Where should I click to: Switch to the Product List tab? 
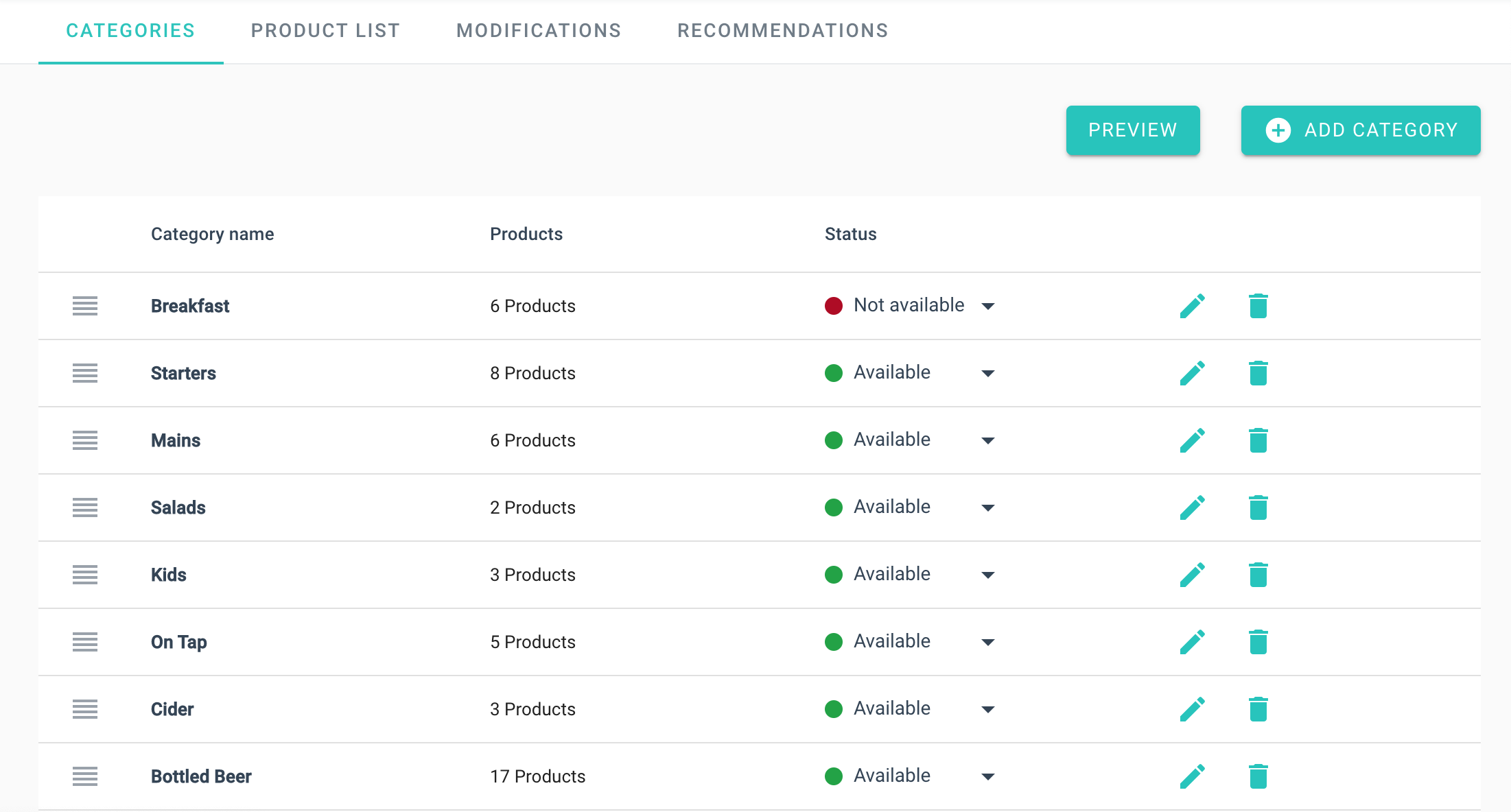pos(325,31)
